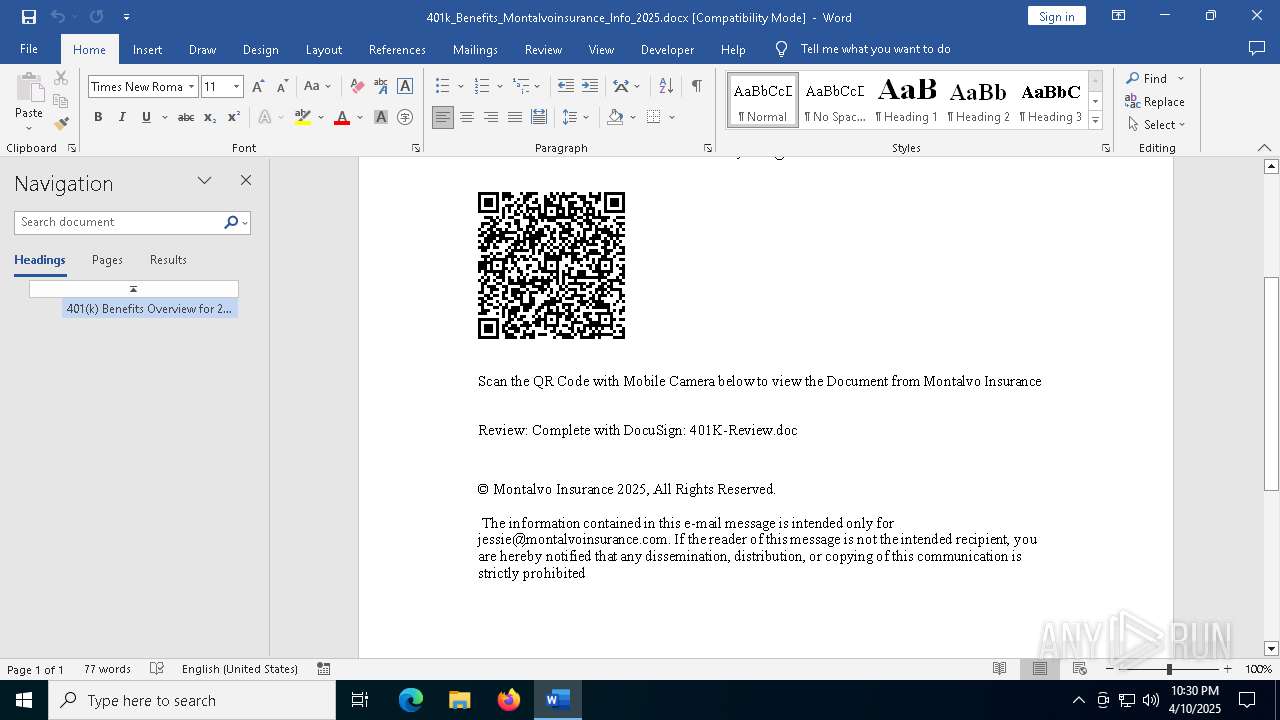Apply the Heading 1 style
This screenshot has height=720, width=1280.
tap(907, 100)
